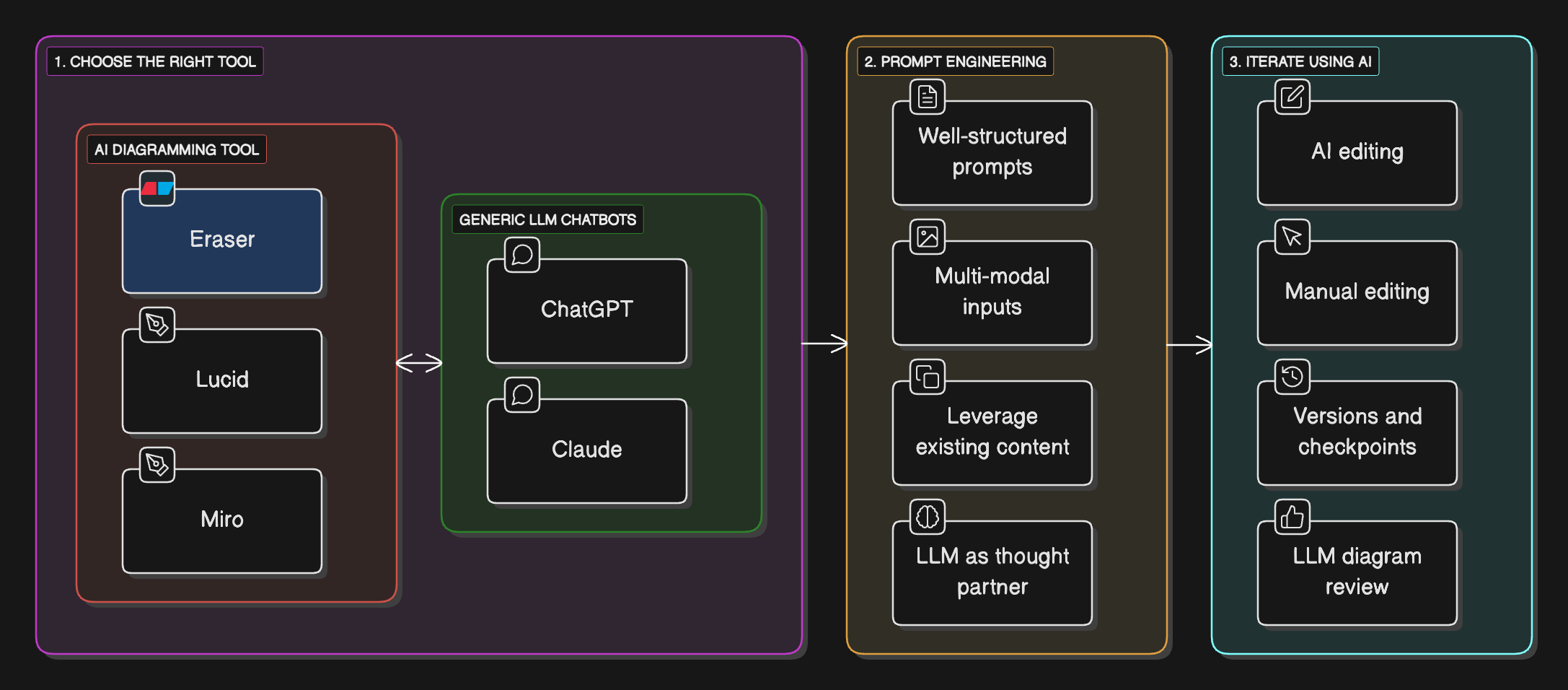The width and height of the screenshot is (1568, 690).
Task: Click the Eraser logo icon
Action: 157,188
